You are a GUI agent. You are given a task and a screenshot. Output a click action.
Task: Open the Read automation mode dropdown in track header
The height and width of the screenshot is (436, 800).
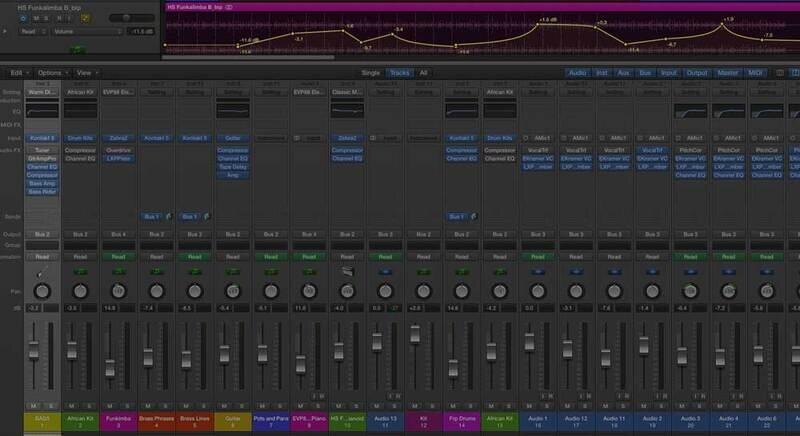[33, 32]
